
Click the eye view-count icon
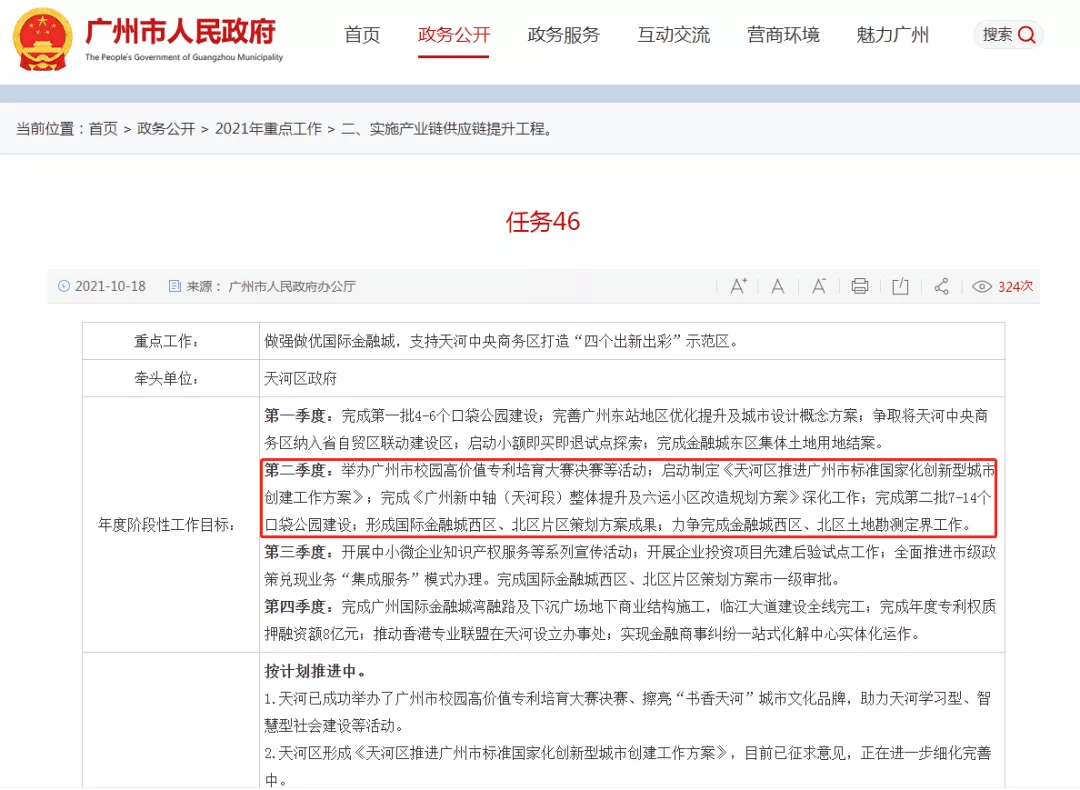[982, 286]
